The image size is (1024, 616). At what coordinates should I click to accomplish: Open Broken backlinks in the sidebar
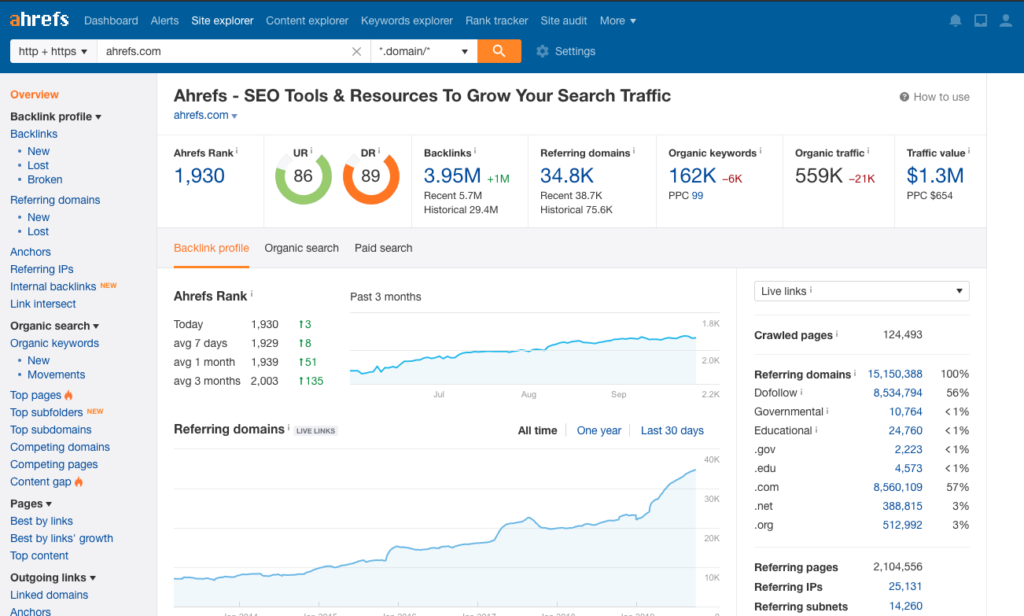point(45,180)
